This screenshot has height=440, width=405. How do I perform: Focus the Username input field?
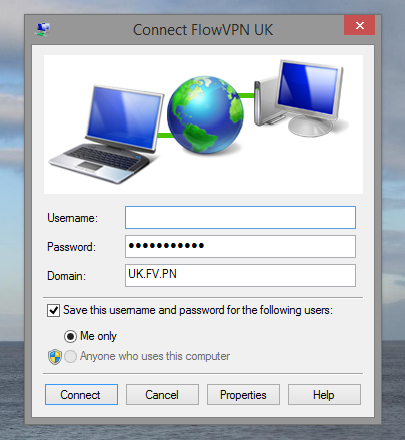[240, 218]
